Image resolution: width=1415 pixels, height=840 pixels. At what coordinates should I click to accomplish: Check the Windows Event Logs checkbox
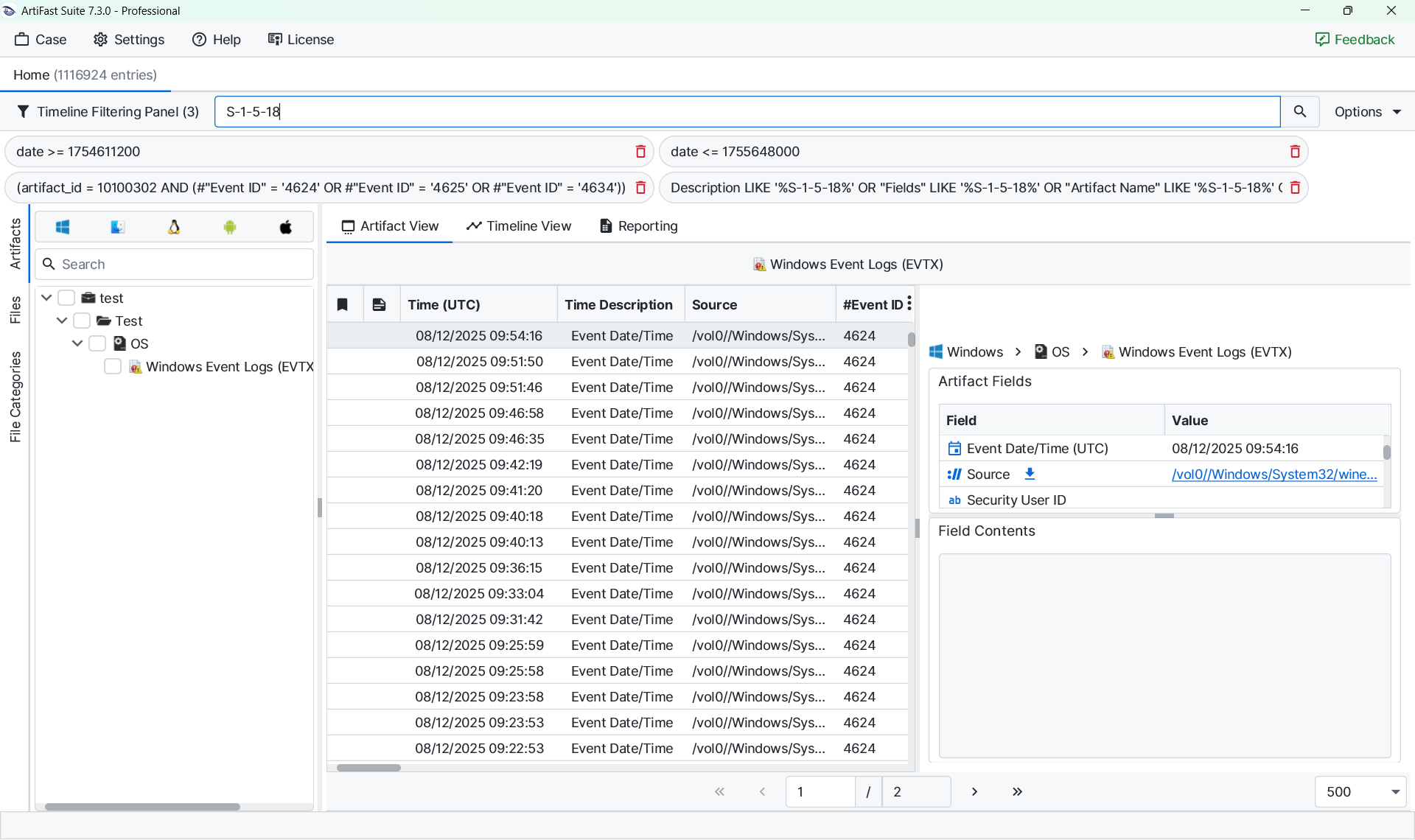pyautogui.click(x=113, y=366)
